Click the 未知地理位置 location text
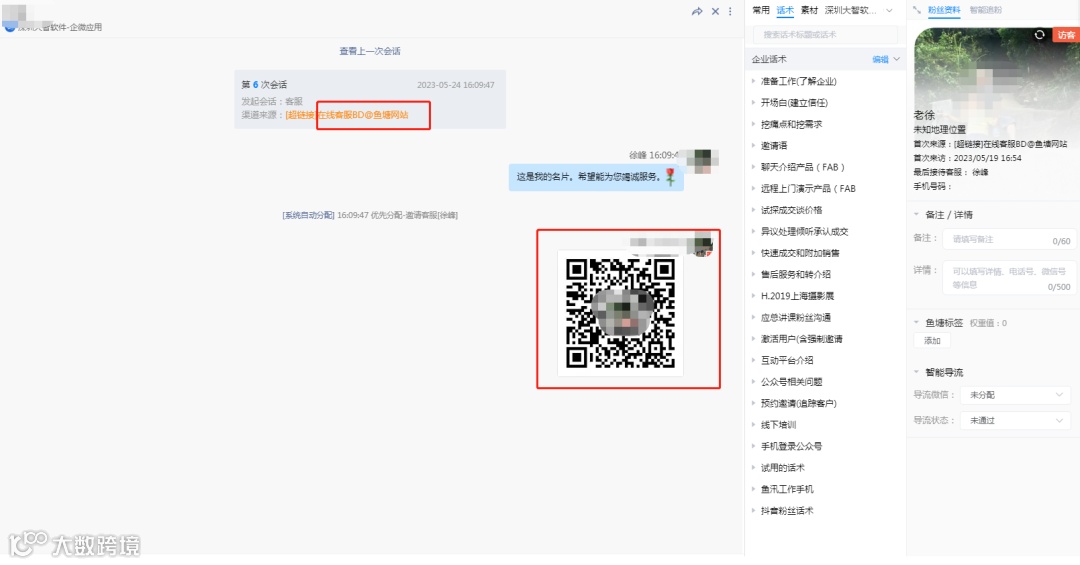 pyautogui.click(x=939, y=130)
